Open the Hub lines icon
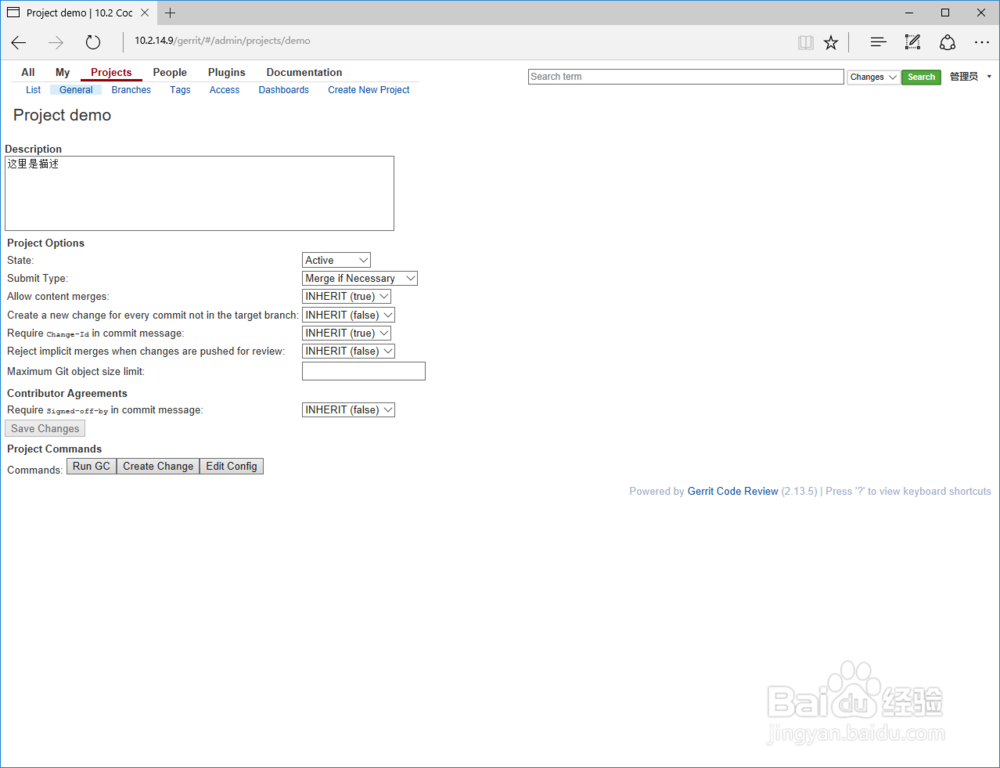1000x768 pixels. click(878, 42)
